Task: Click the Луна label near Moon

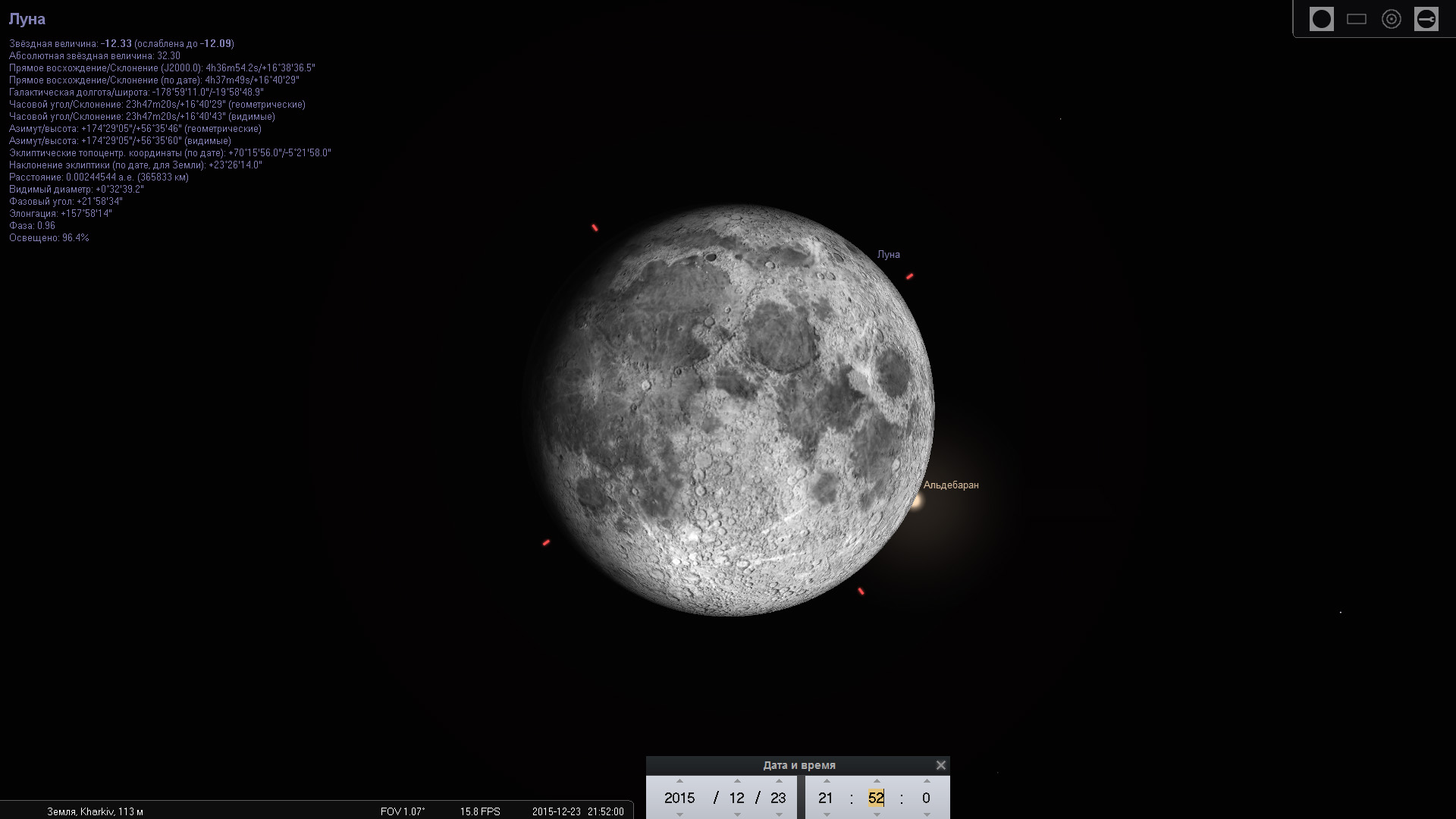Action: 888,255
